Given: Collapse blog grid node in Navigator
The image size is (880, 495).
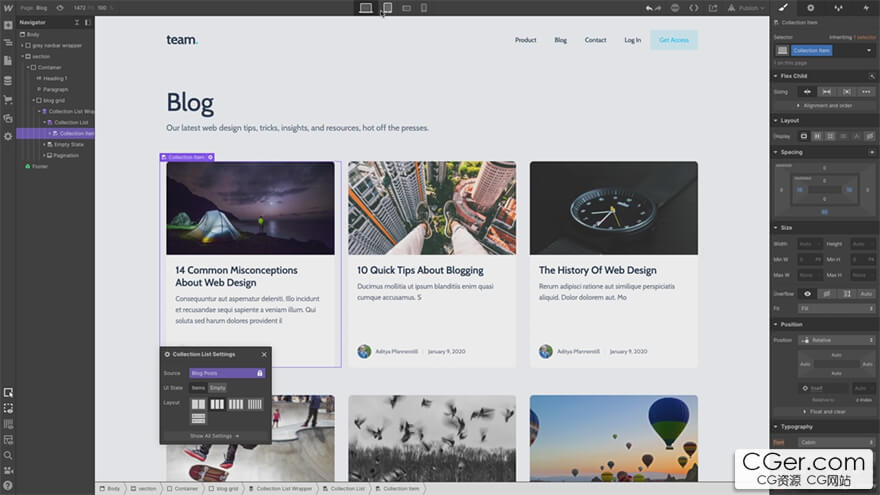Looking at the screenshot, I should click(x=33, y=100).
